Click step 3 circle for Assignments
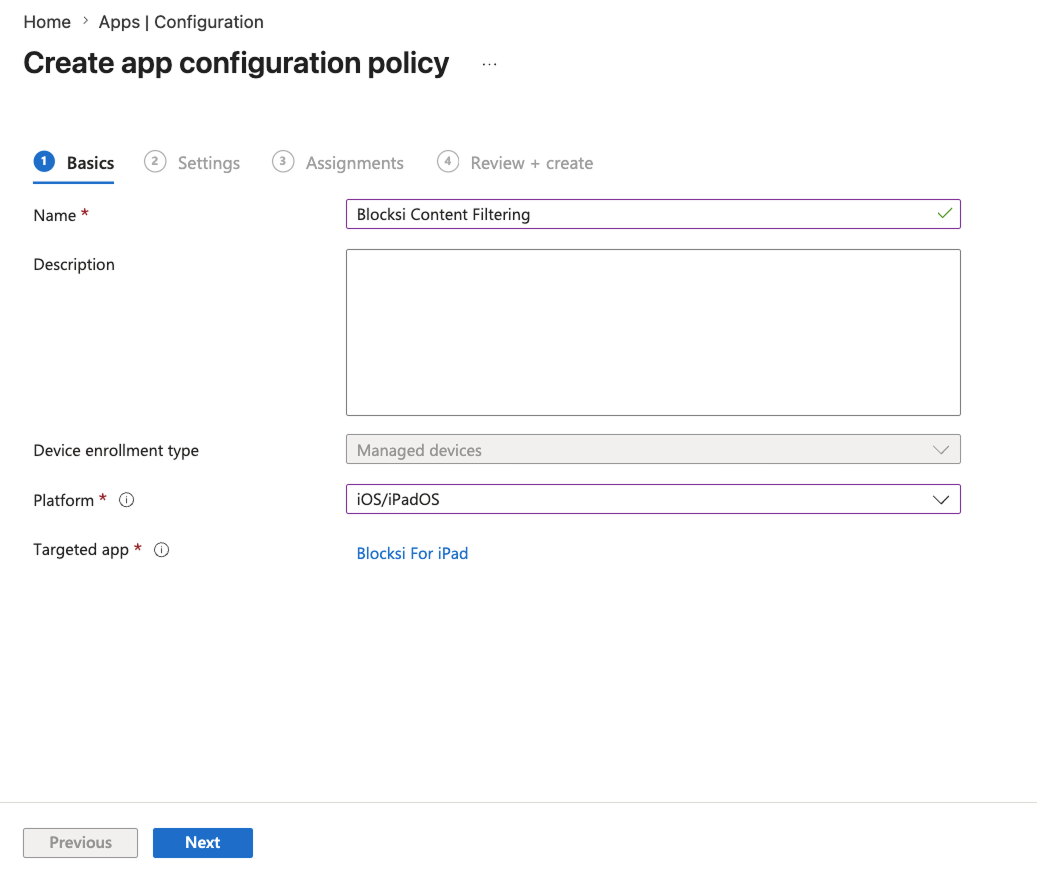 tap(282, 161)
